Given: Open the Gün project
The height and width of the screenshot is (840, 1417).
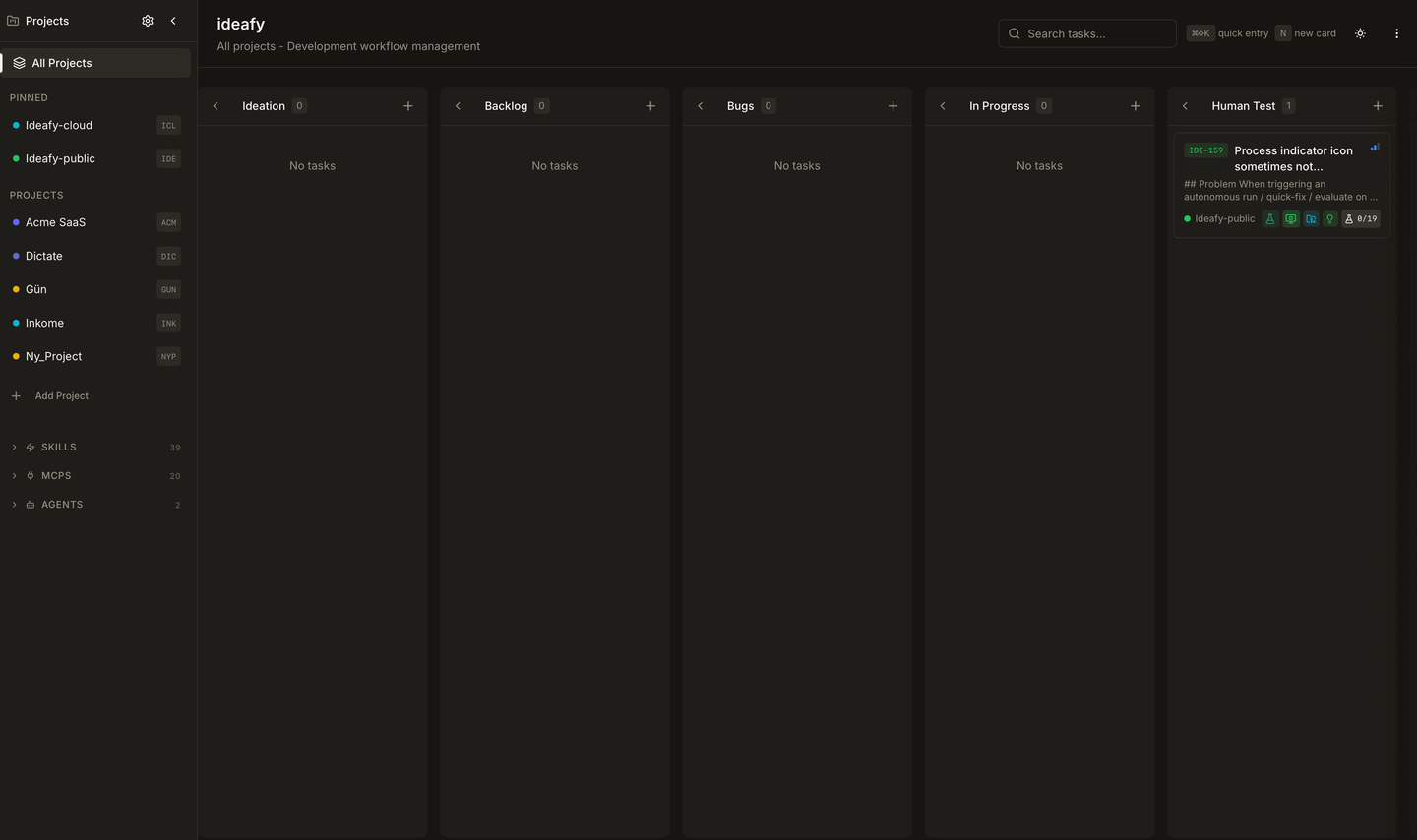Looking at the screenshot, I should click(x=95, y=290).
